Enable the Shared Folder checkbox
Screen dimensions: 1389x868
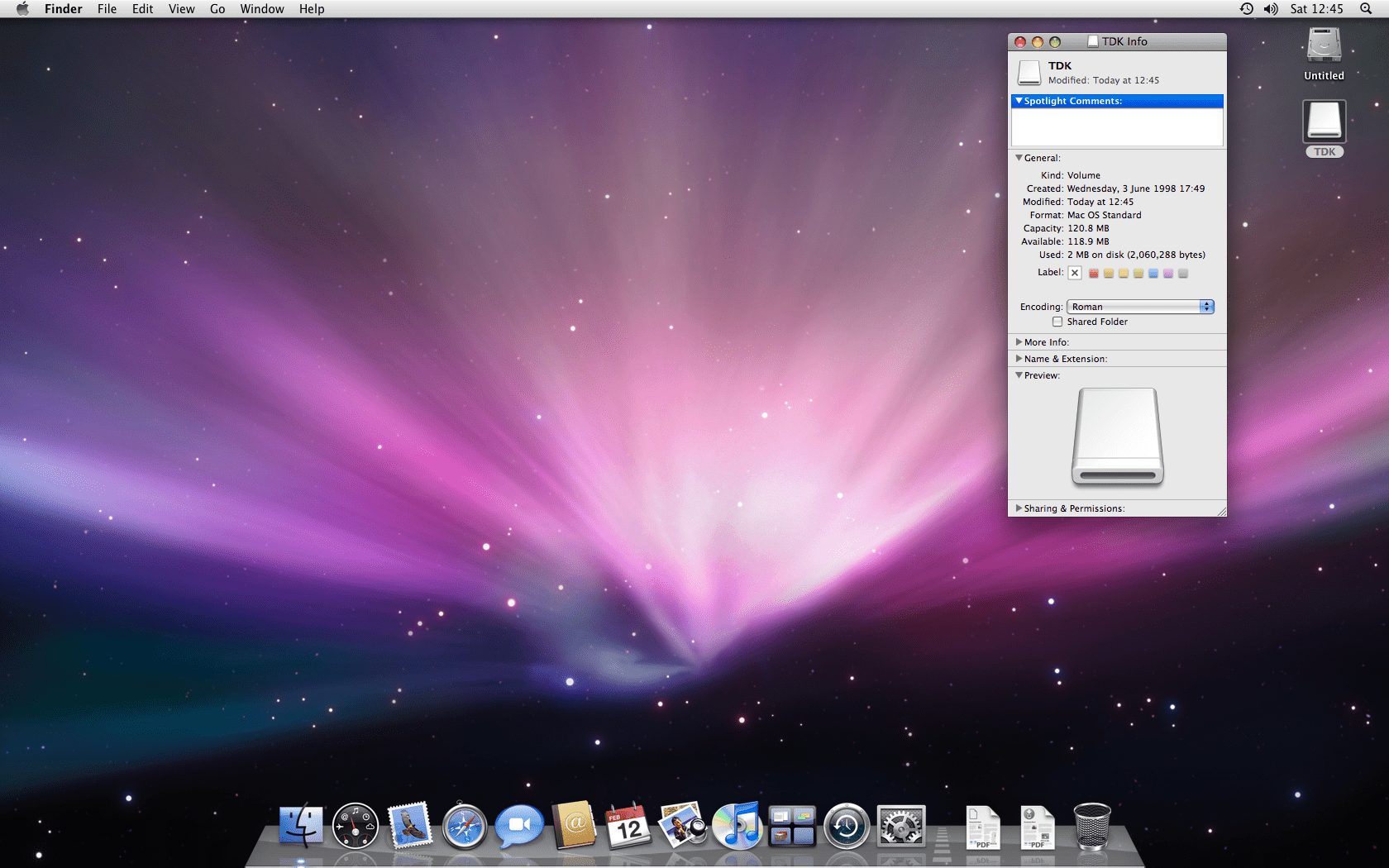tap(1057, 322)
